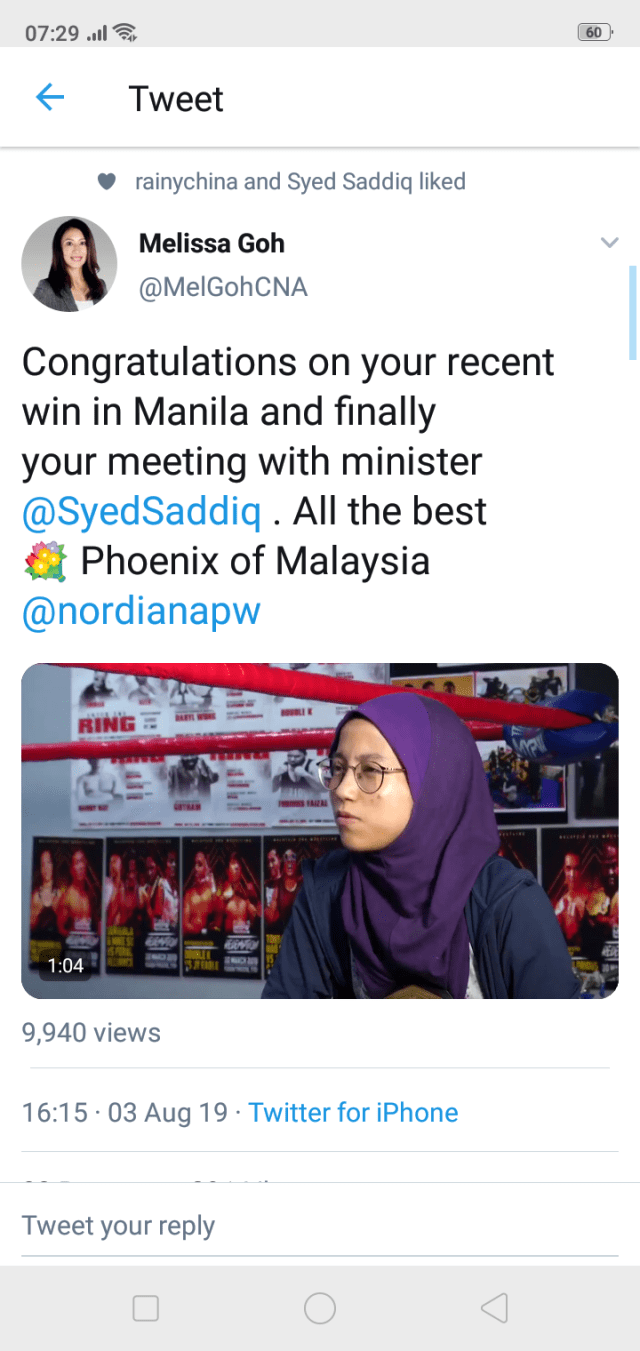Click the vertical scrollbar indicator
The width and height of the screenshot is (640, 1351).
click(632, 312)
